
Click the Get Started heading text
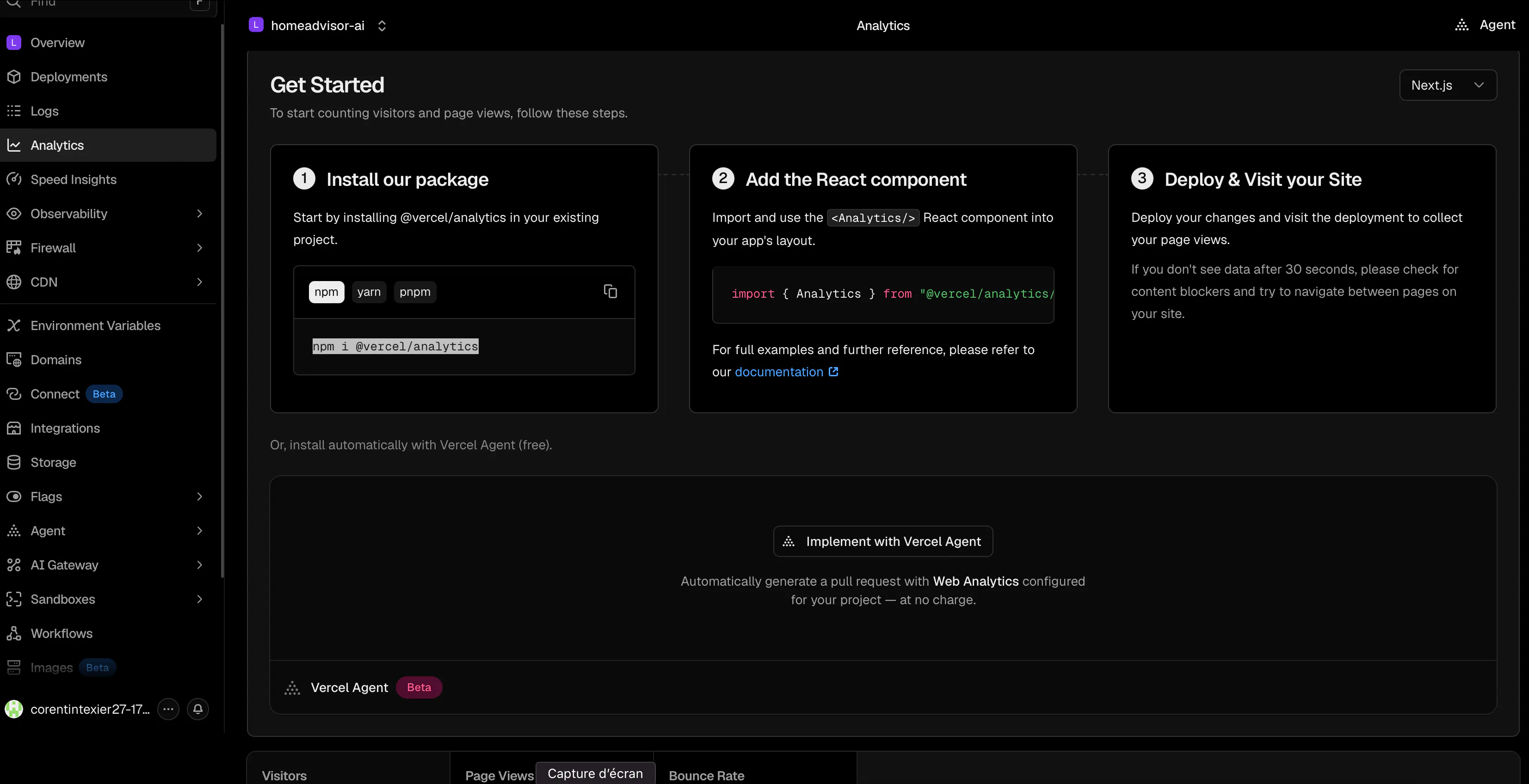pos(327,85)
